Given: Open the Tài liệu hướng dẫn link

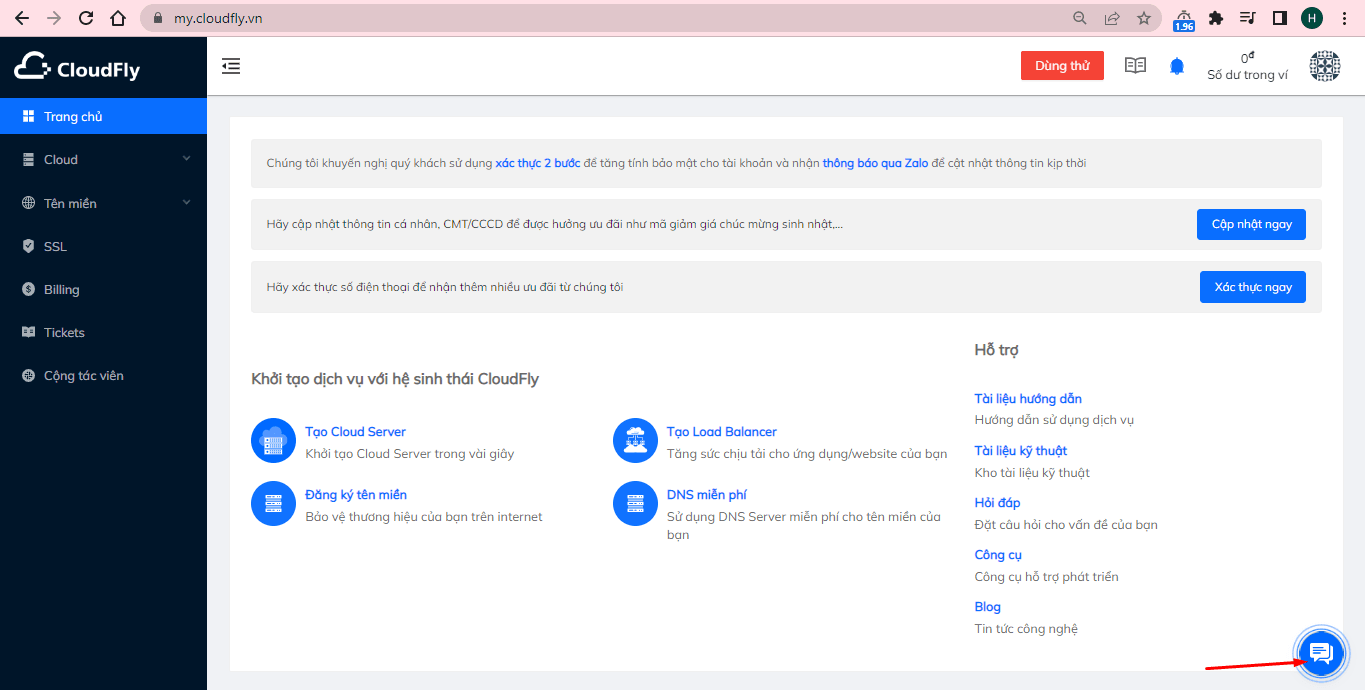Looking at the screenshot, I should click(x=1028, y=398).
